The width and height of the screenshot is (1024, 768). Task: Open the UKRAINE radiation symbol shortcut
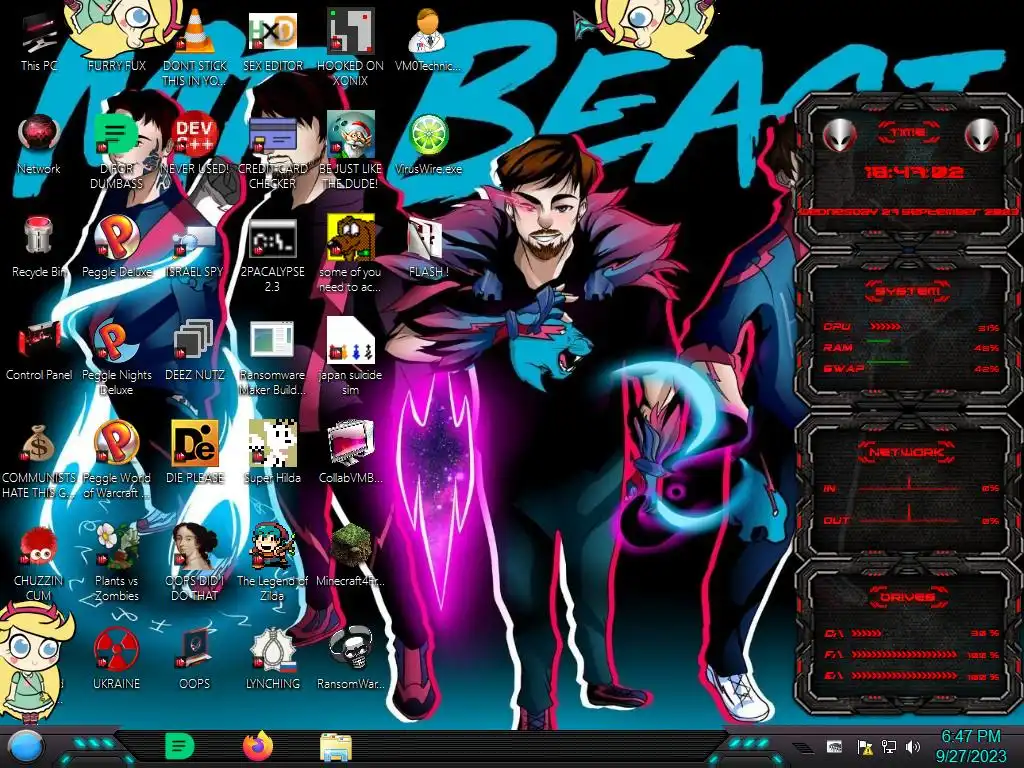(x=116, y=649)
